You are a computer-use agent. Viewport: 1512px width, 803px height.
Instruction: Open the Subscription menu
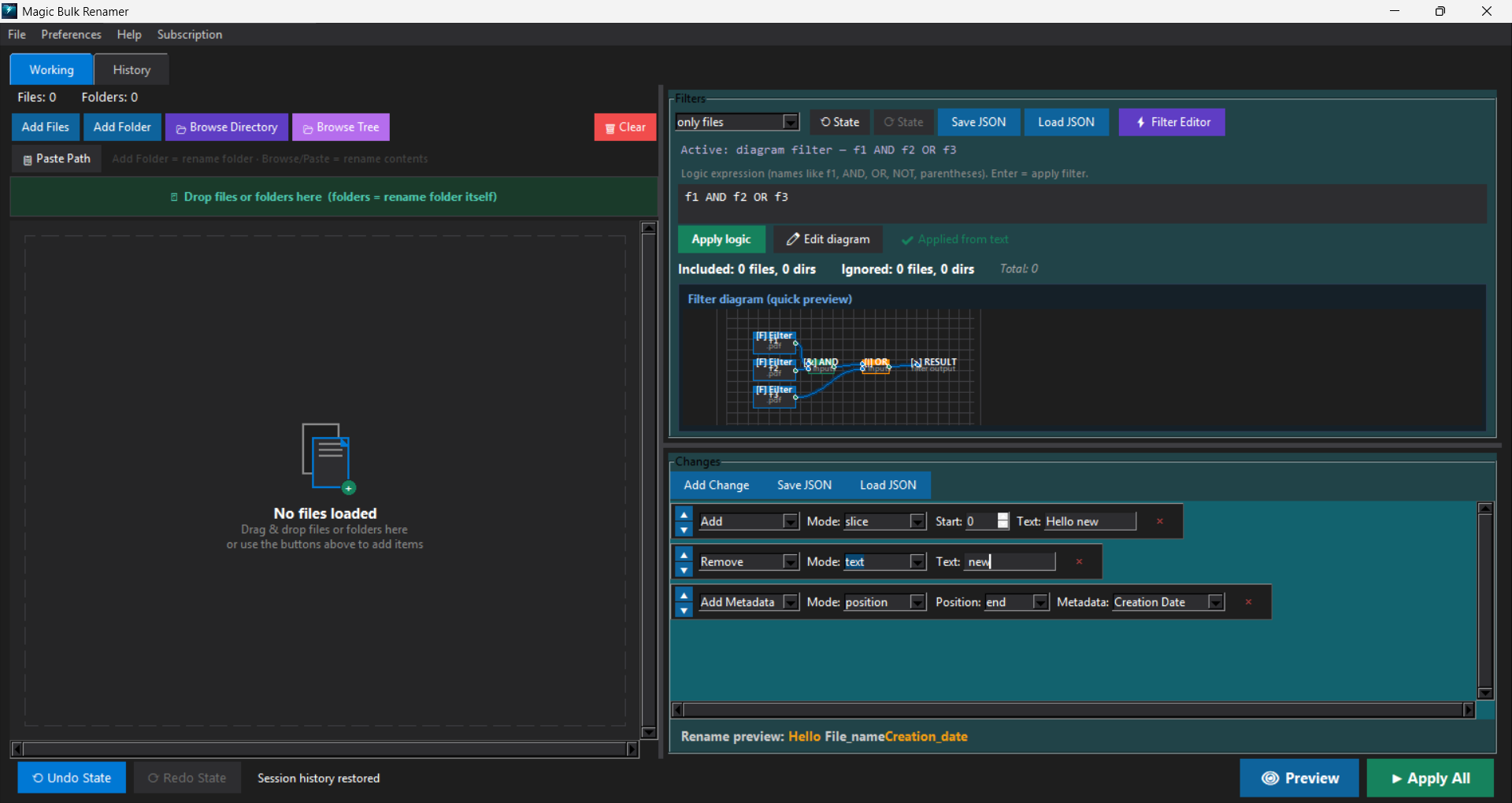[x=190, y=35]
